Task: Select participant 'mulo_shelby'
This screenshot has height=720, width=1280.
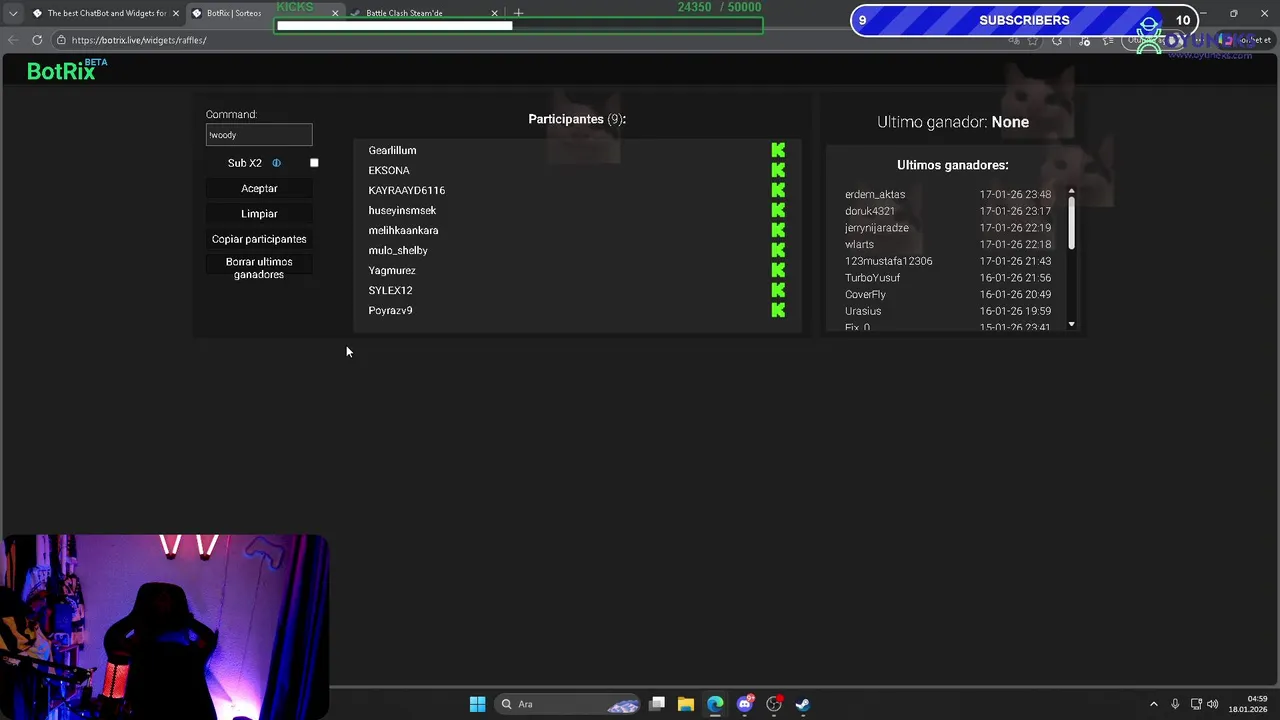Action: [x=398, y=250]
